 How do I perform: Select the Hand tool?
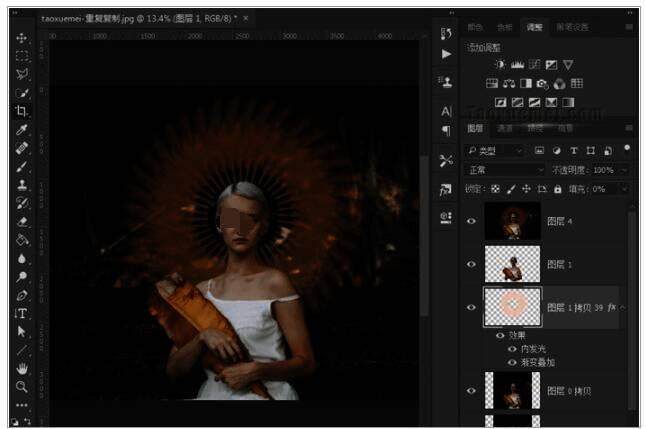point(21,368)
